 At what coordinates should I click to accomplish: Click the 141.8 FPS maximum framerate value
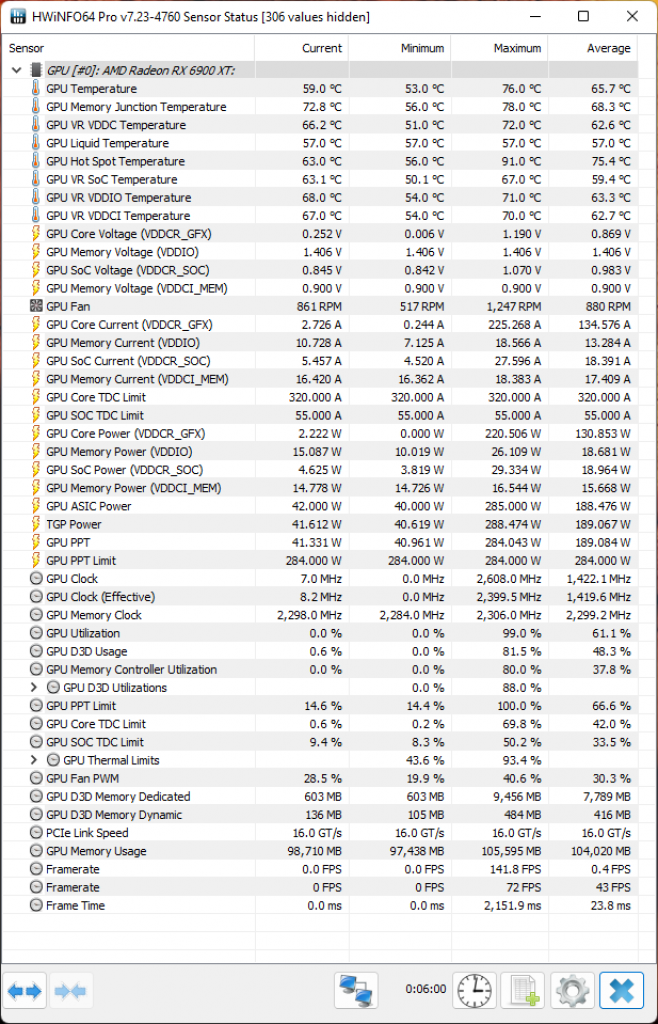(516, 869)
